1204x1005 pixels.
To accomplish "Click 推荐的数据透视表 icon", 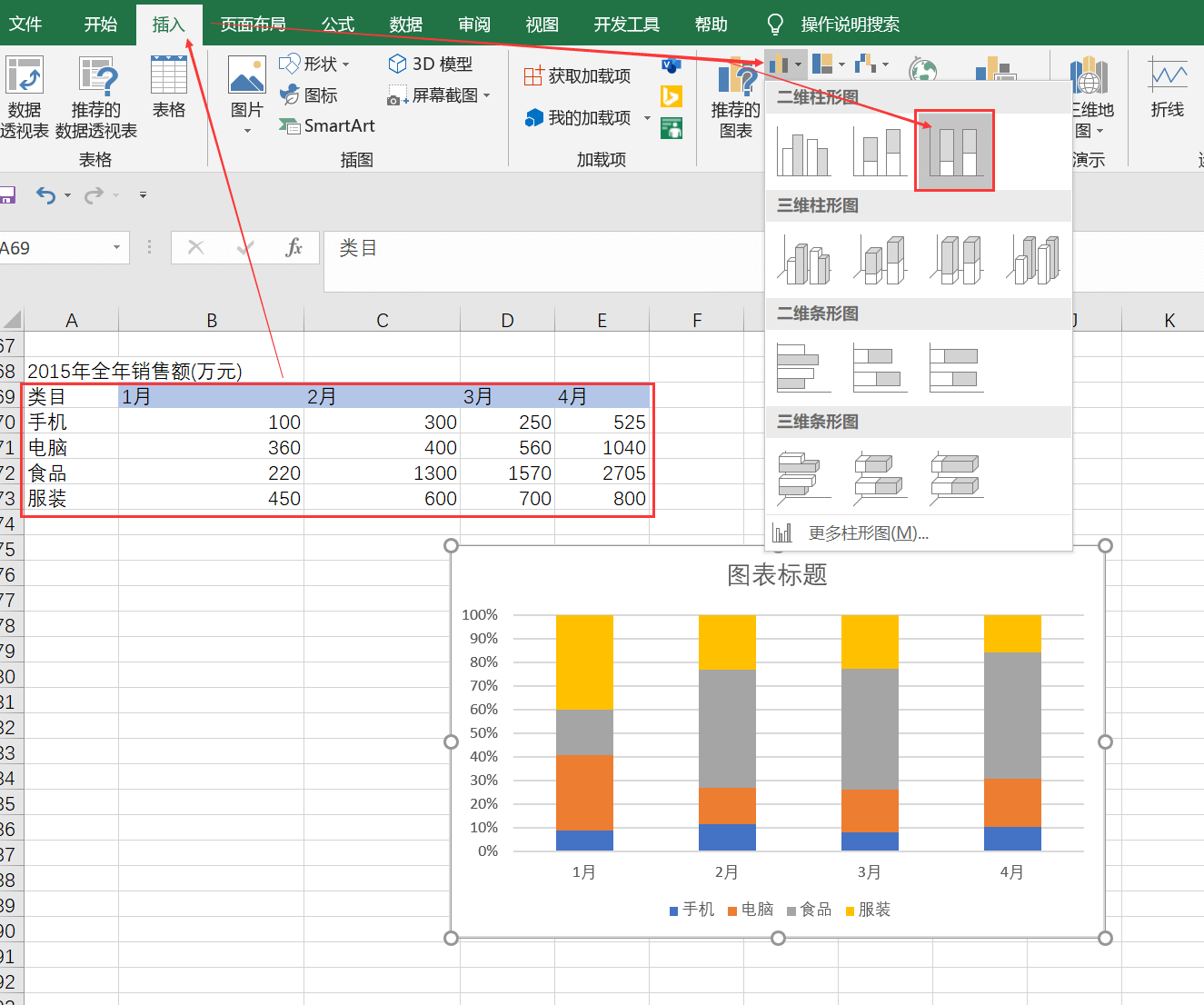I will tap(97, 75).
